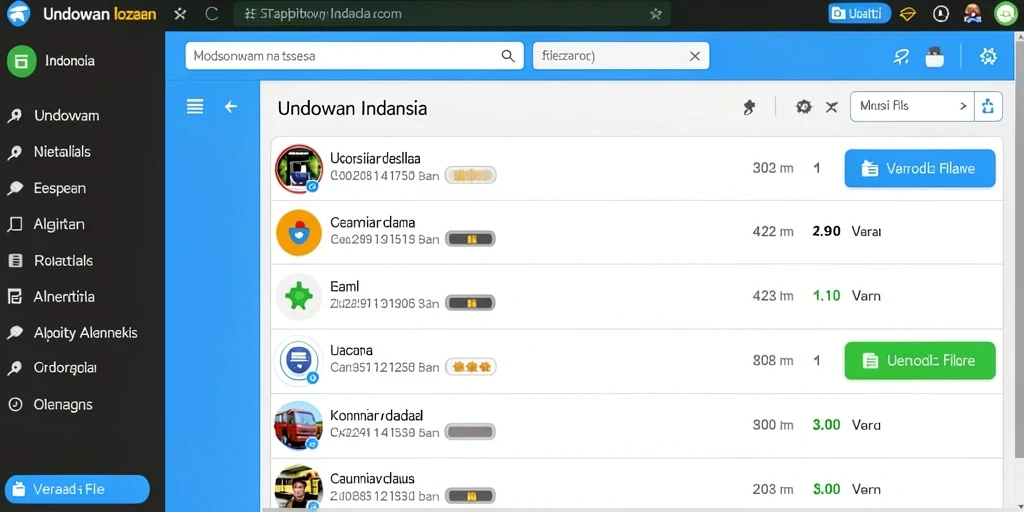Open the hamburger menu icon
Viewport: 1024px width, 512px height.
[x=195, y=106]
